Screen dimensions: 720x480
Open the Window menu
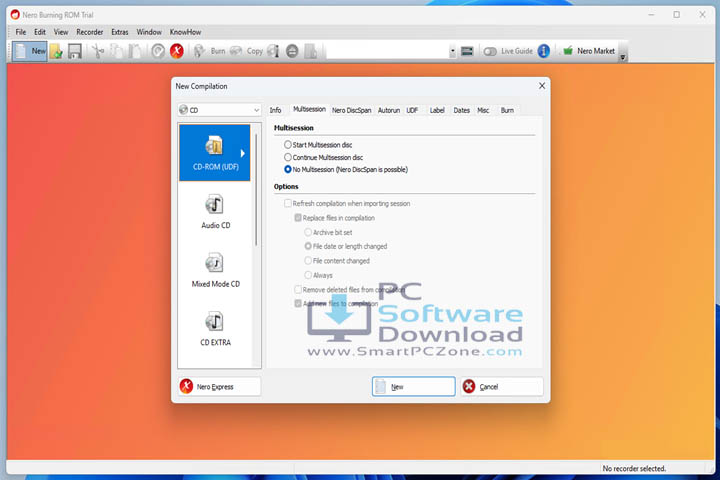pyautogui.click(x=149, y=32)
